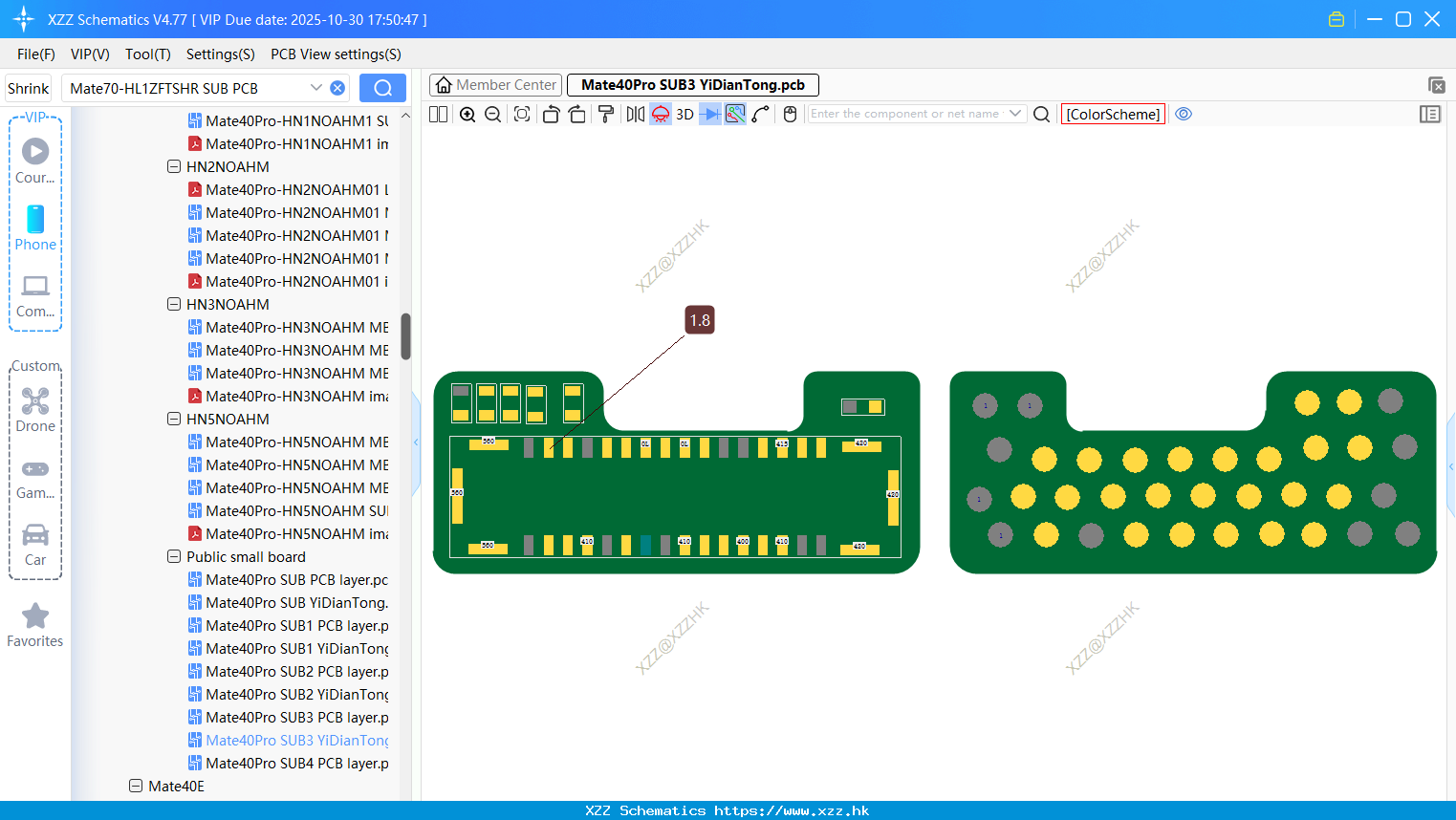Fit the PCB to the screen
This screenshot has width=1456, height=820.
click(x=522, y=114)
